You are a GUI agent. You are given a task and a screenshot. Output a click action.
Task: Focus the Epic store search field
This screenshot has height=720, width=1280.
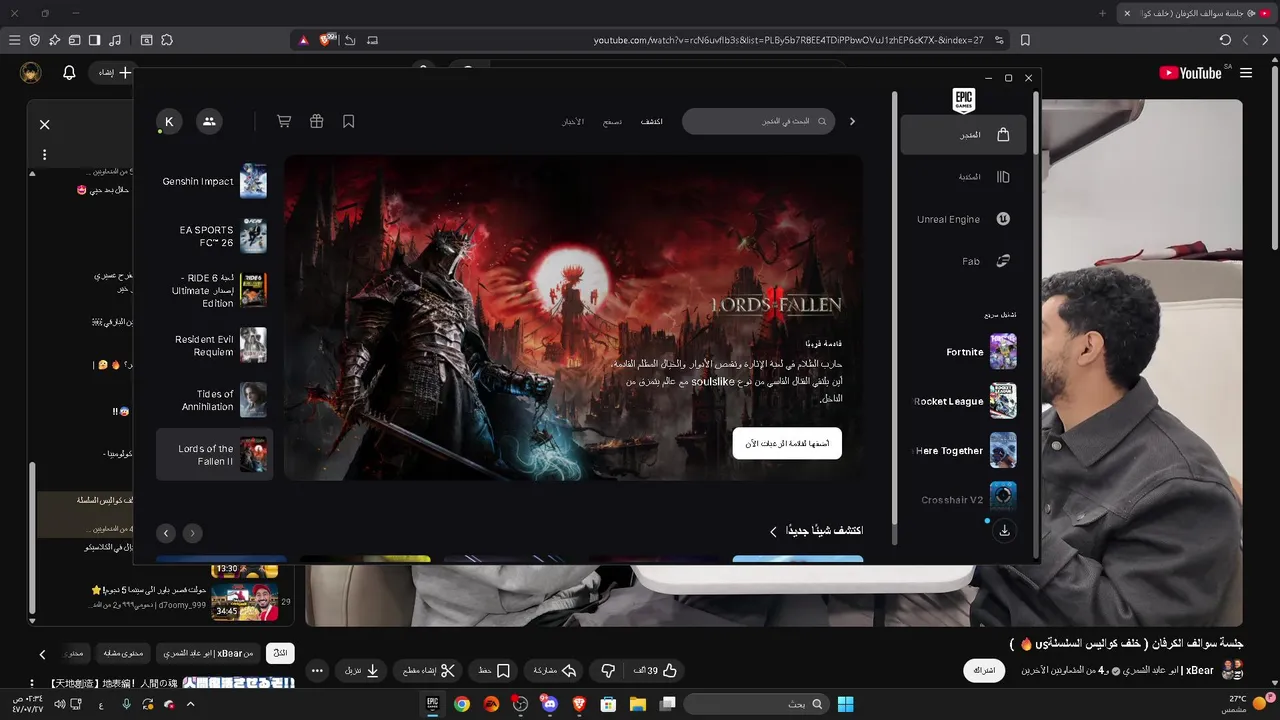click(761, 121)
